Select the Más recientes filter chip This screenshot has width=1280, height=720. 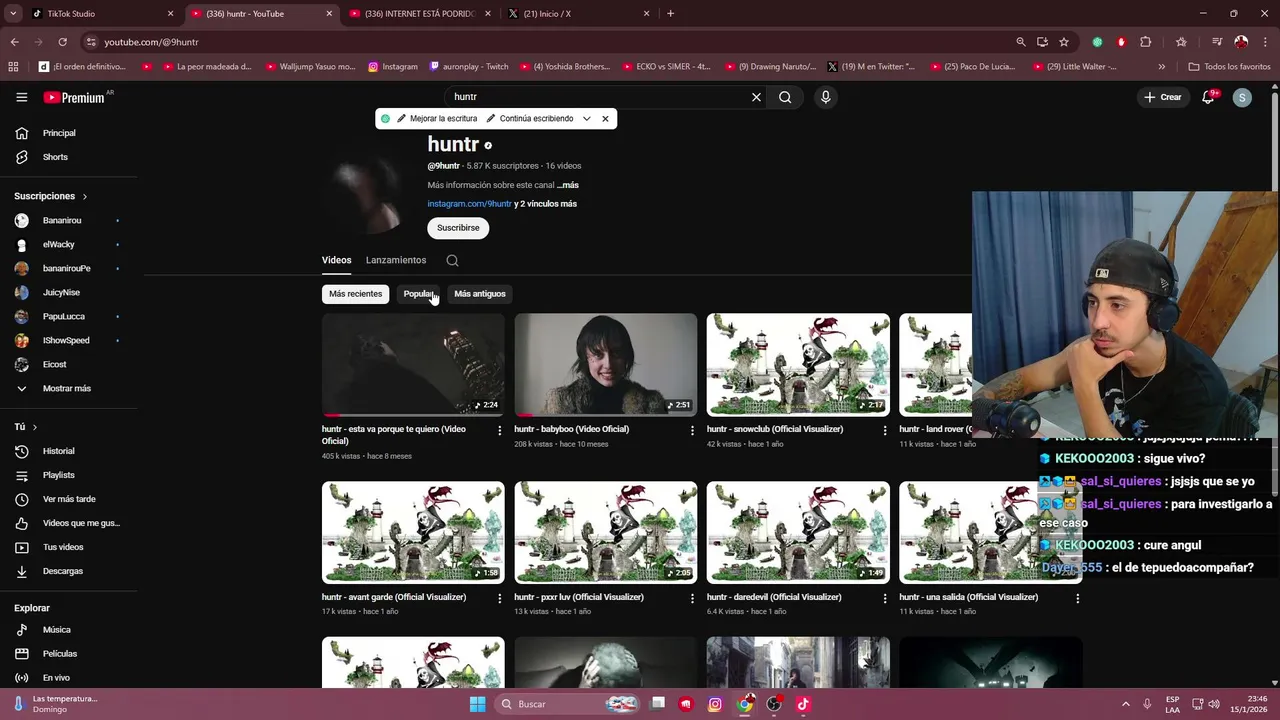[356, 294]
